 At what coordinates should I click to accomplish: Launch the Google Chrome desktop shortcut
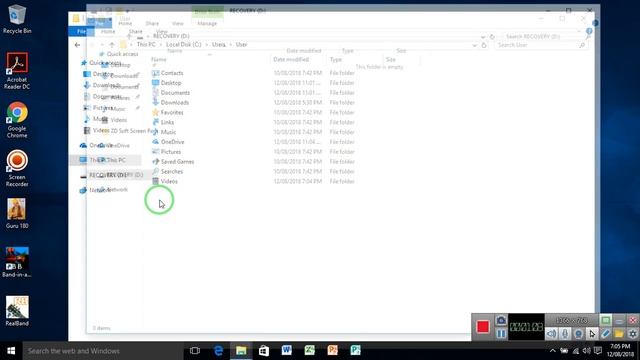[x=17, y=120]
